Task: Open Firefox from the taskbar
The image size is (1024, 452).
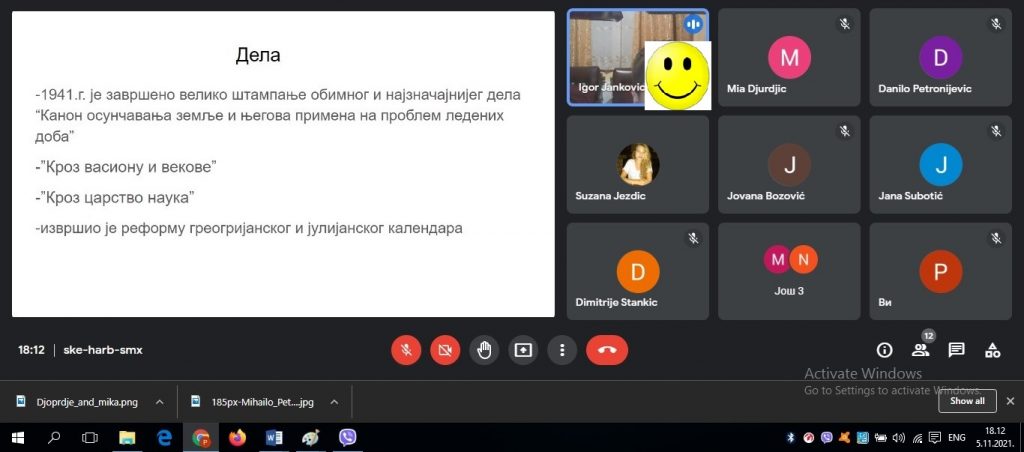Action: click(237, 437)
